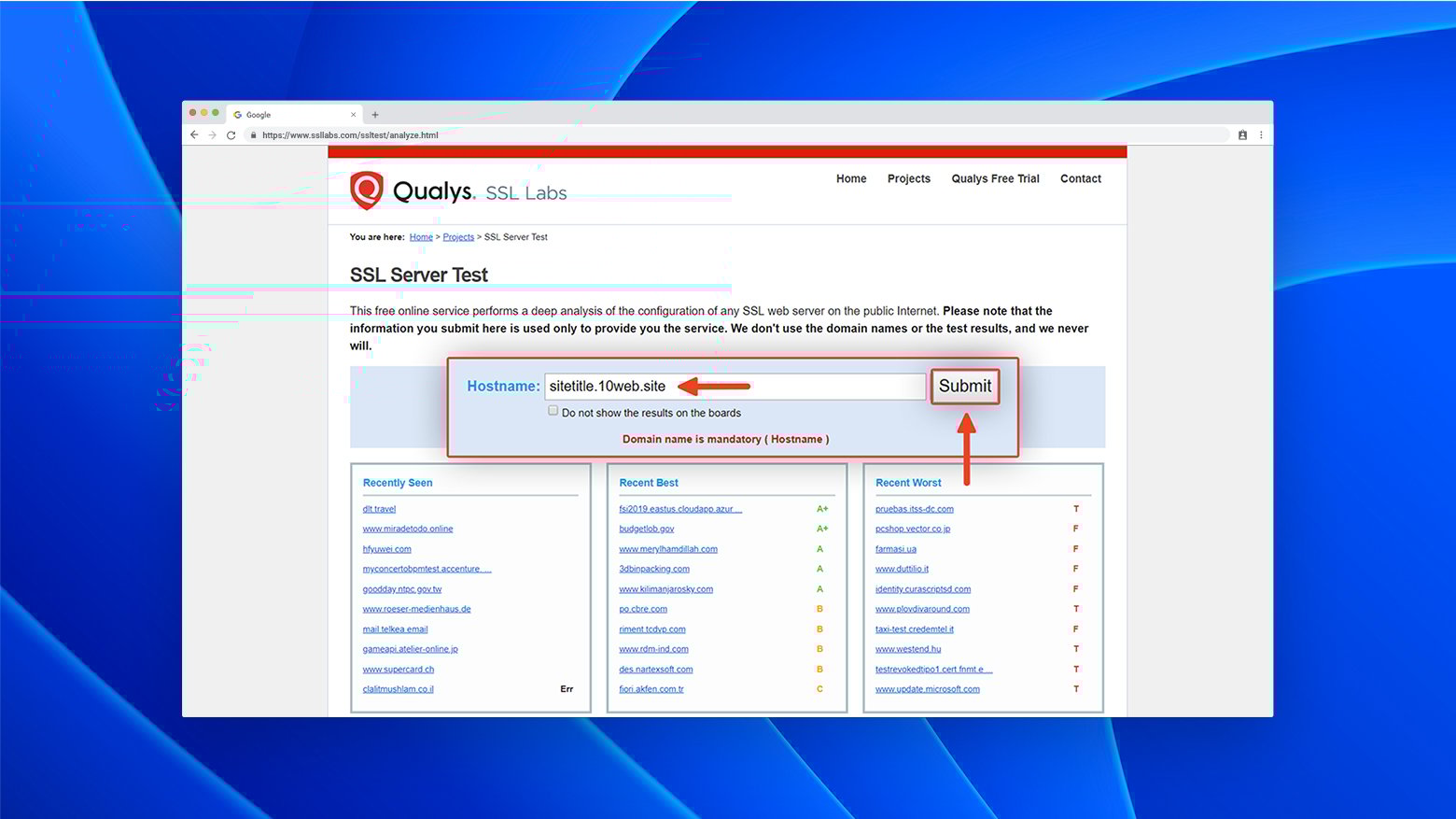Open the budgetlob.gov link
The width and height of the screenshot is (1456, 819).
point(646,529)
